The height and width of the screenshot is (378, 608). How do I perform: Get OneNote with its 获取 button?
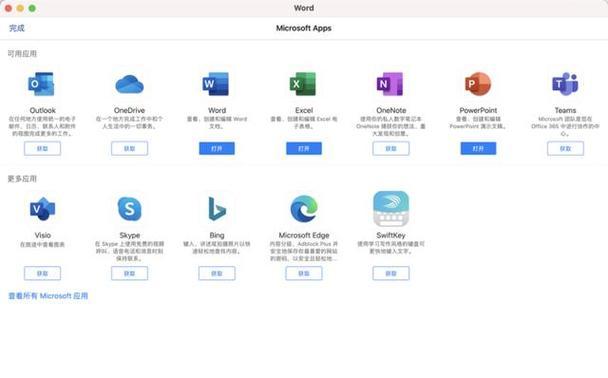pyautogui.click(x=391, y=148)
